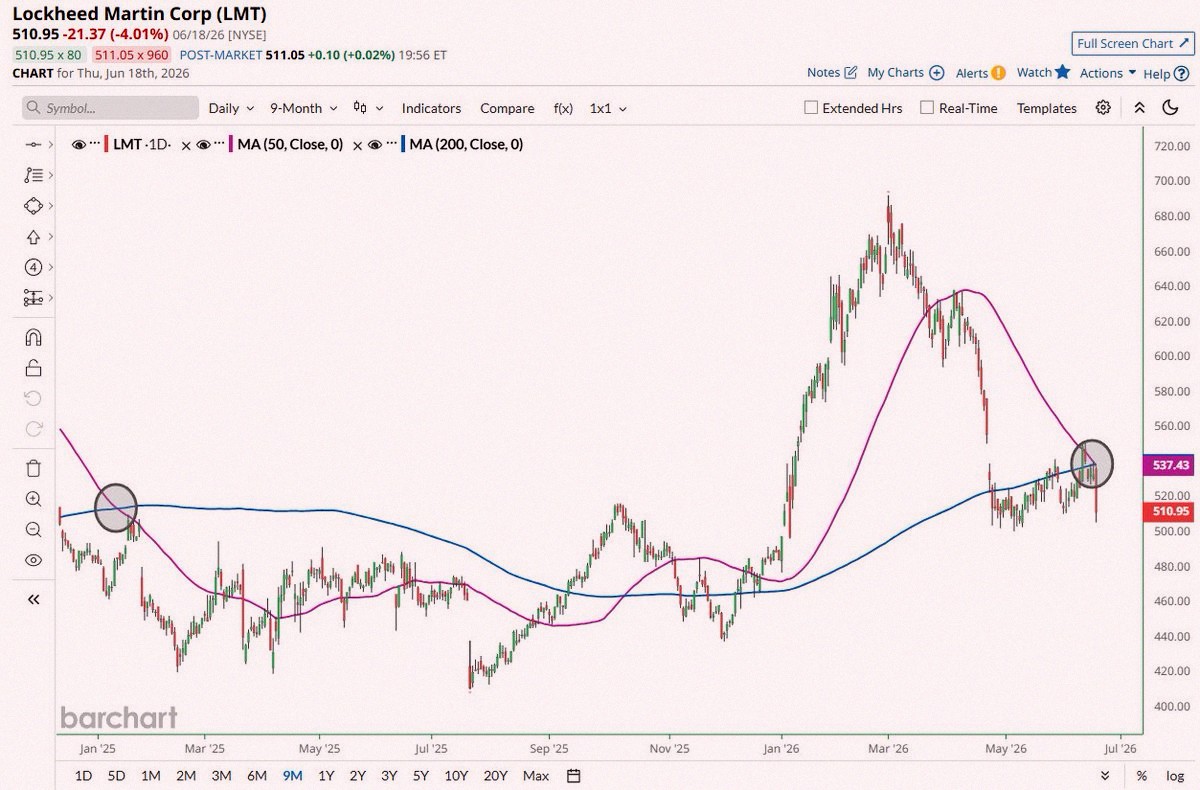Open the Templates menu

(1046, 108)
